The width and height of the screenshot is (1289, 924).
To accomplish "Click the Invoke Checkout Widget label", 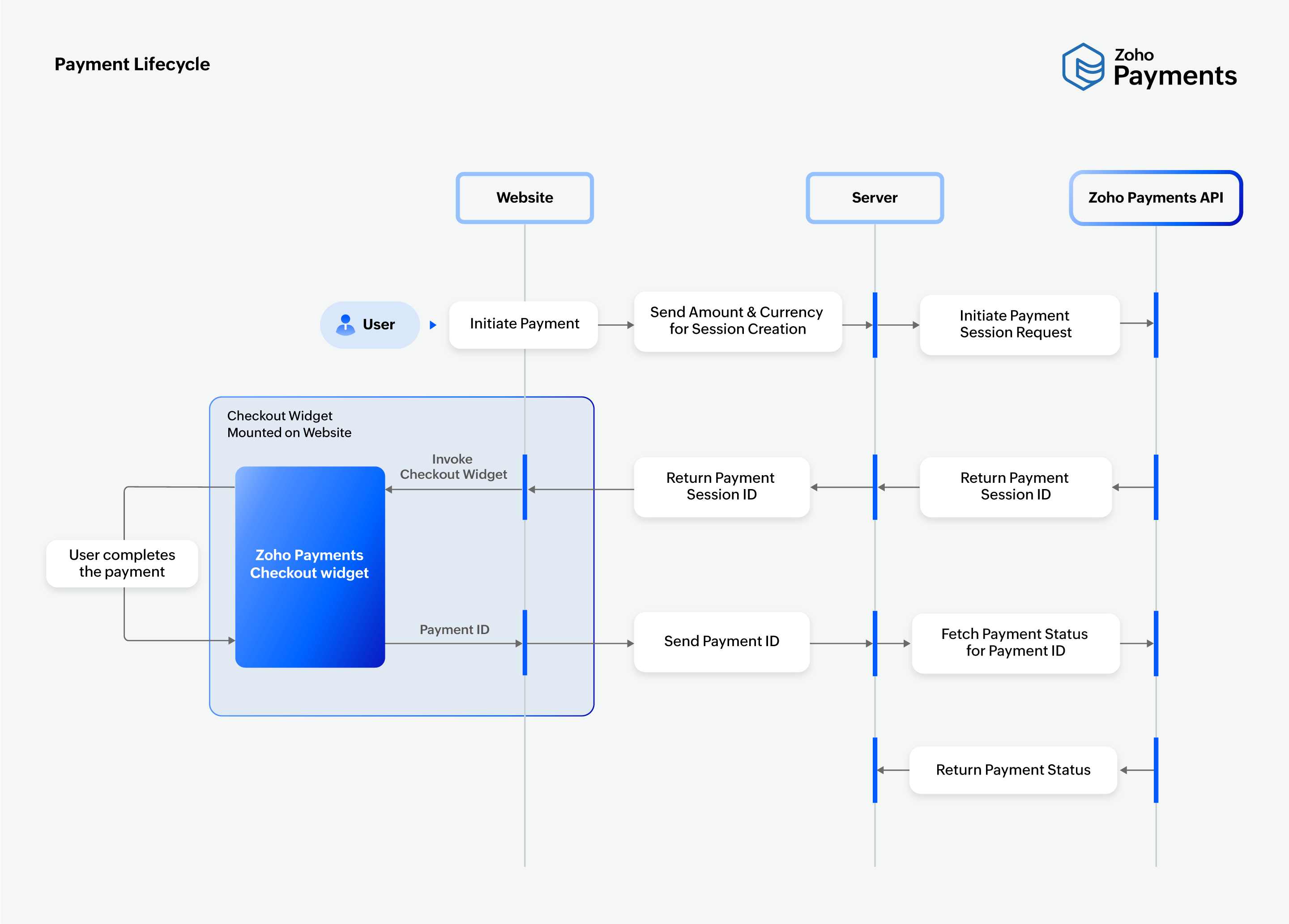I will coord(453,467).
